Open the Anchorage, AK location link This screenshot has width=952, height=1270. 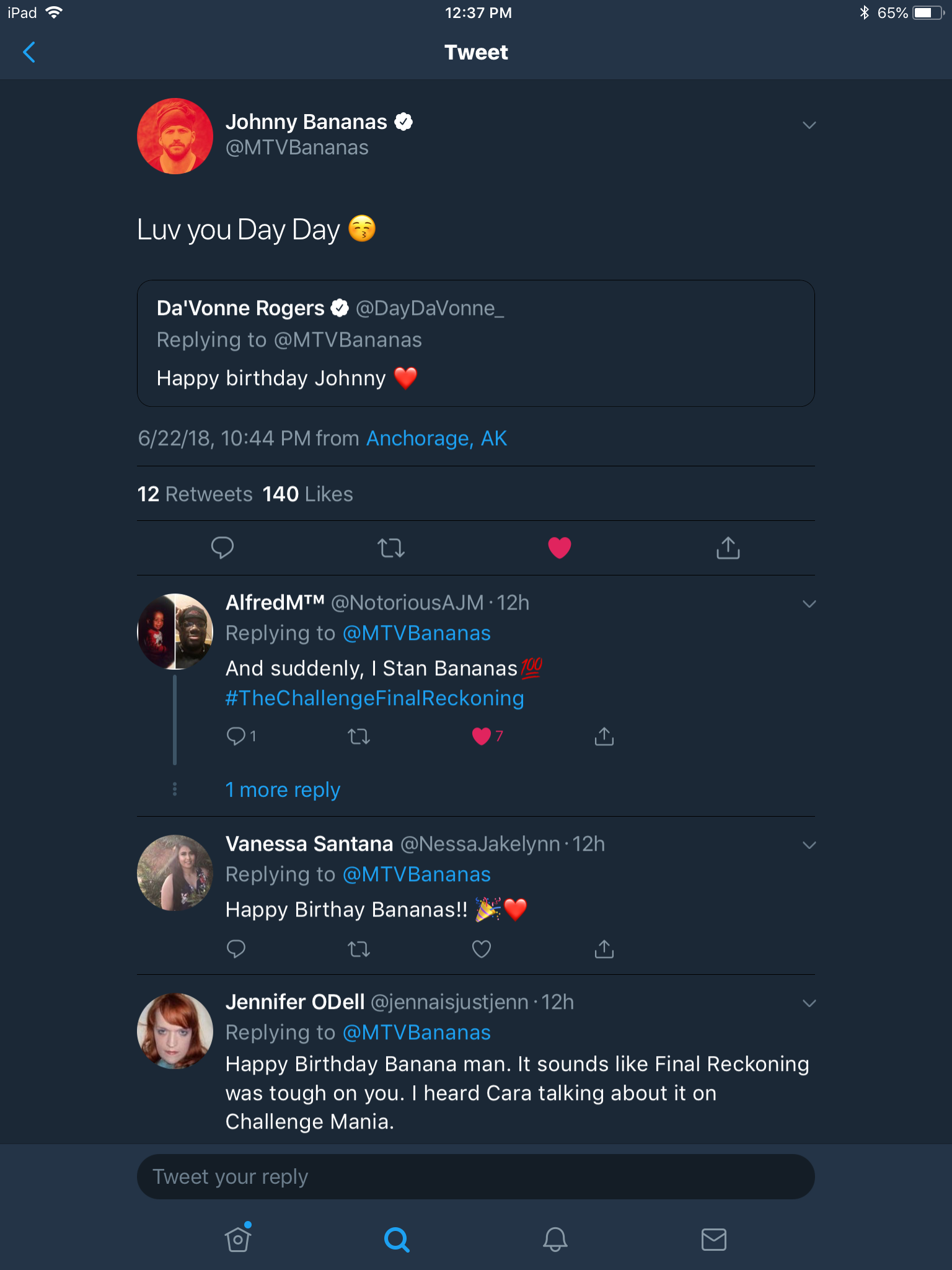point(437,438)
